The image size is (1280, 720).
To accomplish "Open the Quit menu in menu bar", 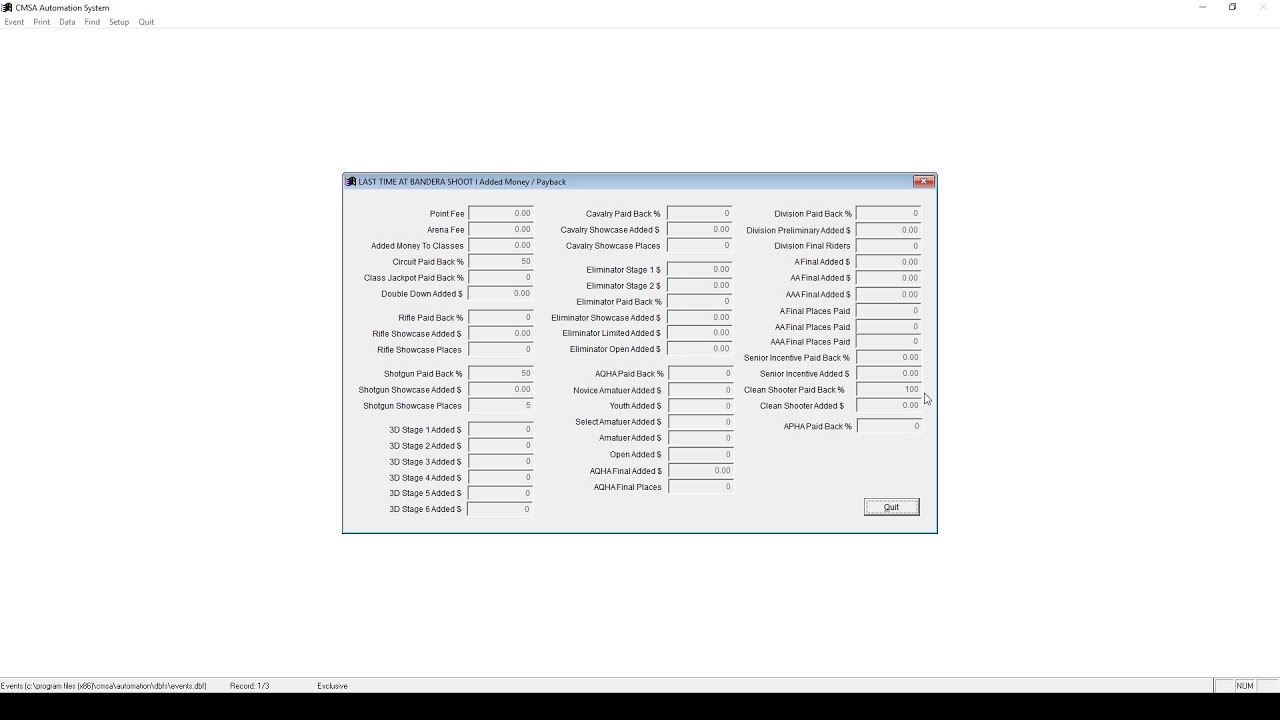I will tap(146, 22).
